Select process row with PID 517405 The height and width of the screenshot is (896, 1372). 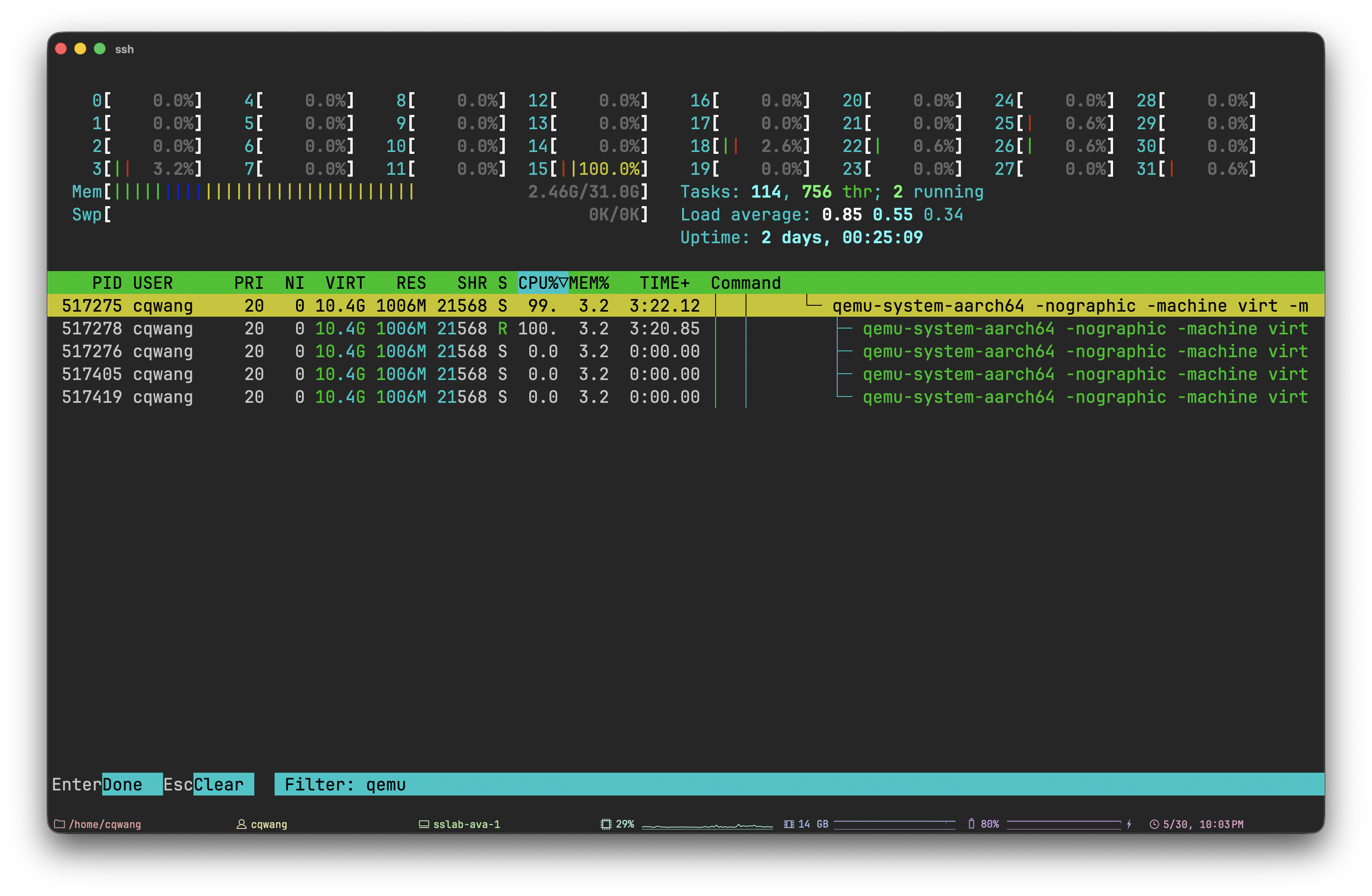[x=686, y=374]
